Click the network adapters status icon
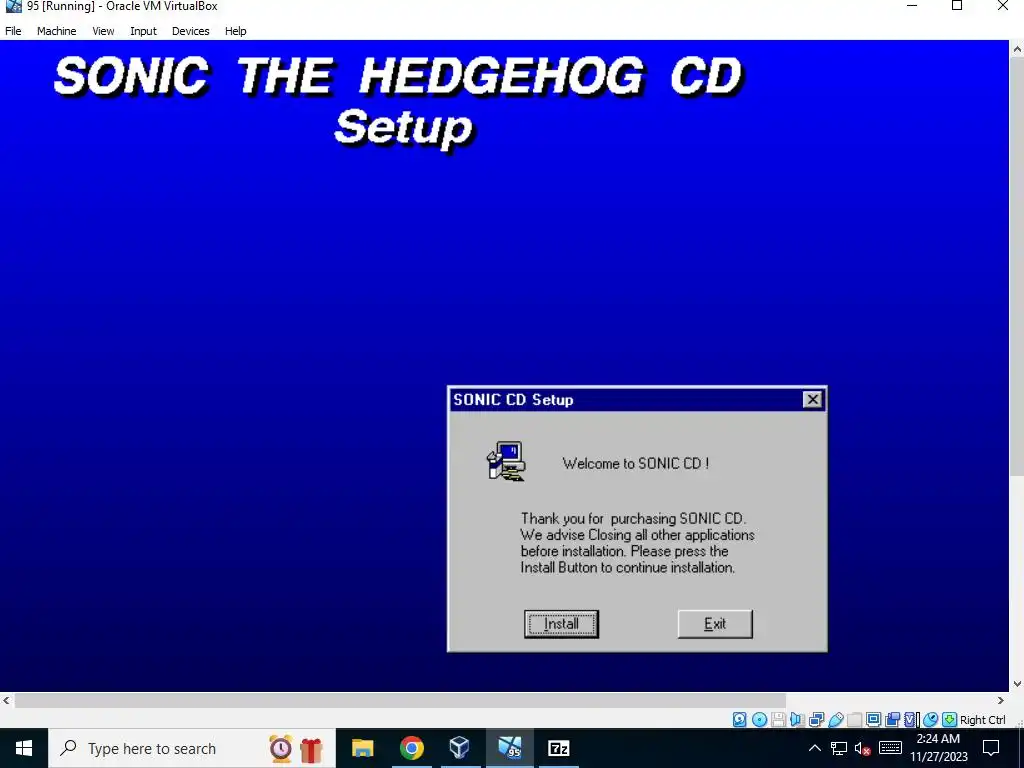 point(816,720)
